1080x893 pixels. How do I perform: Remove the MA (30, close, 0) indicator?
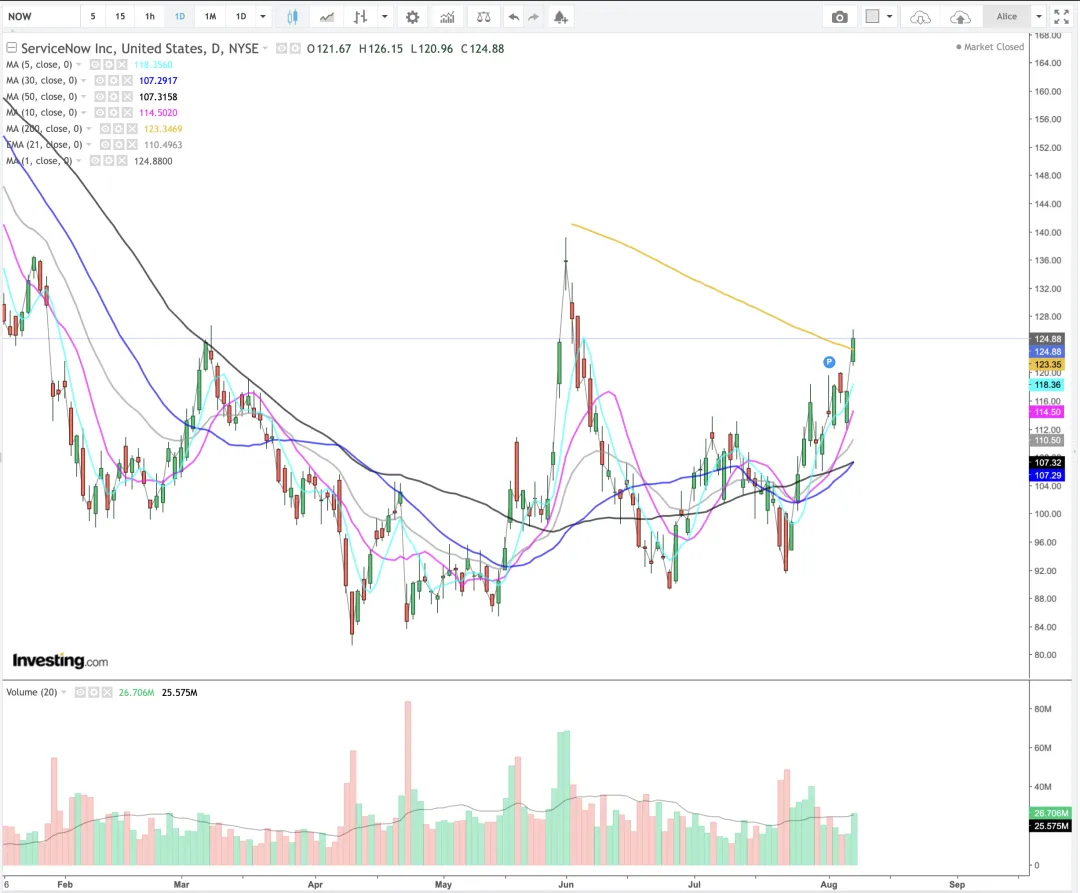click(127, 81)
